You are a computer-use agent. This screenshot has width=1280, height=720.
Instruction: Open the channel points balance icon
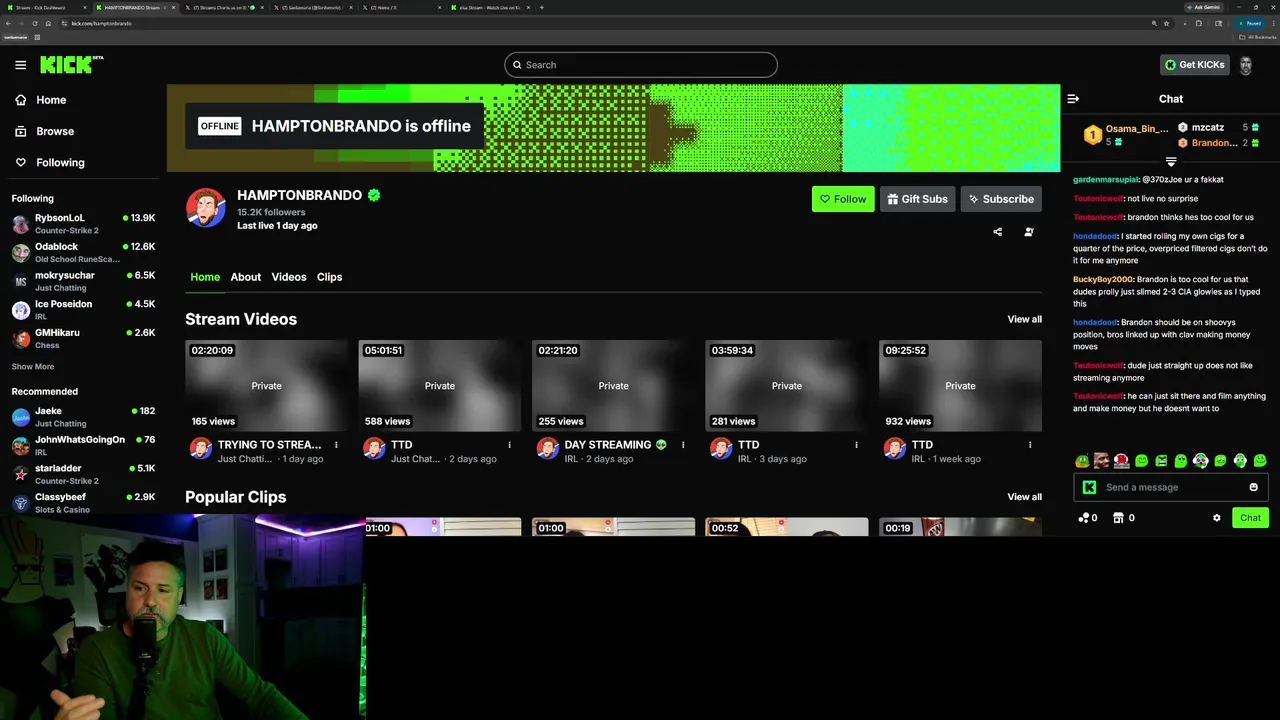click(1084, 518)
